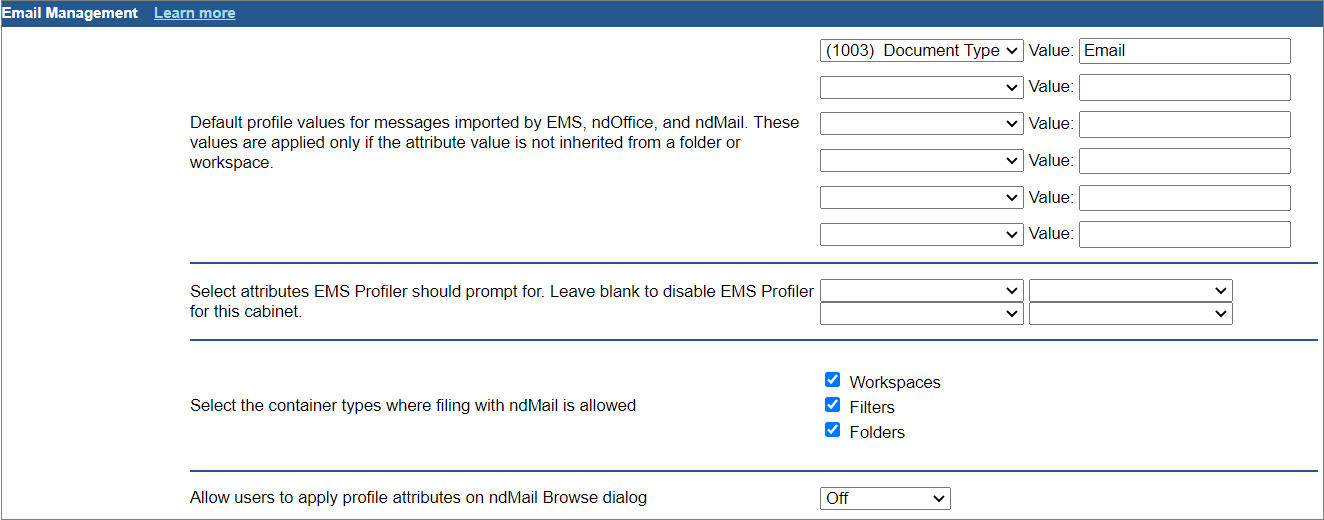Click the sixth row Value input field
This screenshot has width=1324, height=520.
point(1184,235)
